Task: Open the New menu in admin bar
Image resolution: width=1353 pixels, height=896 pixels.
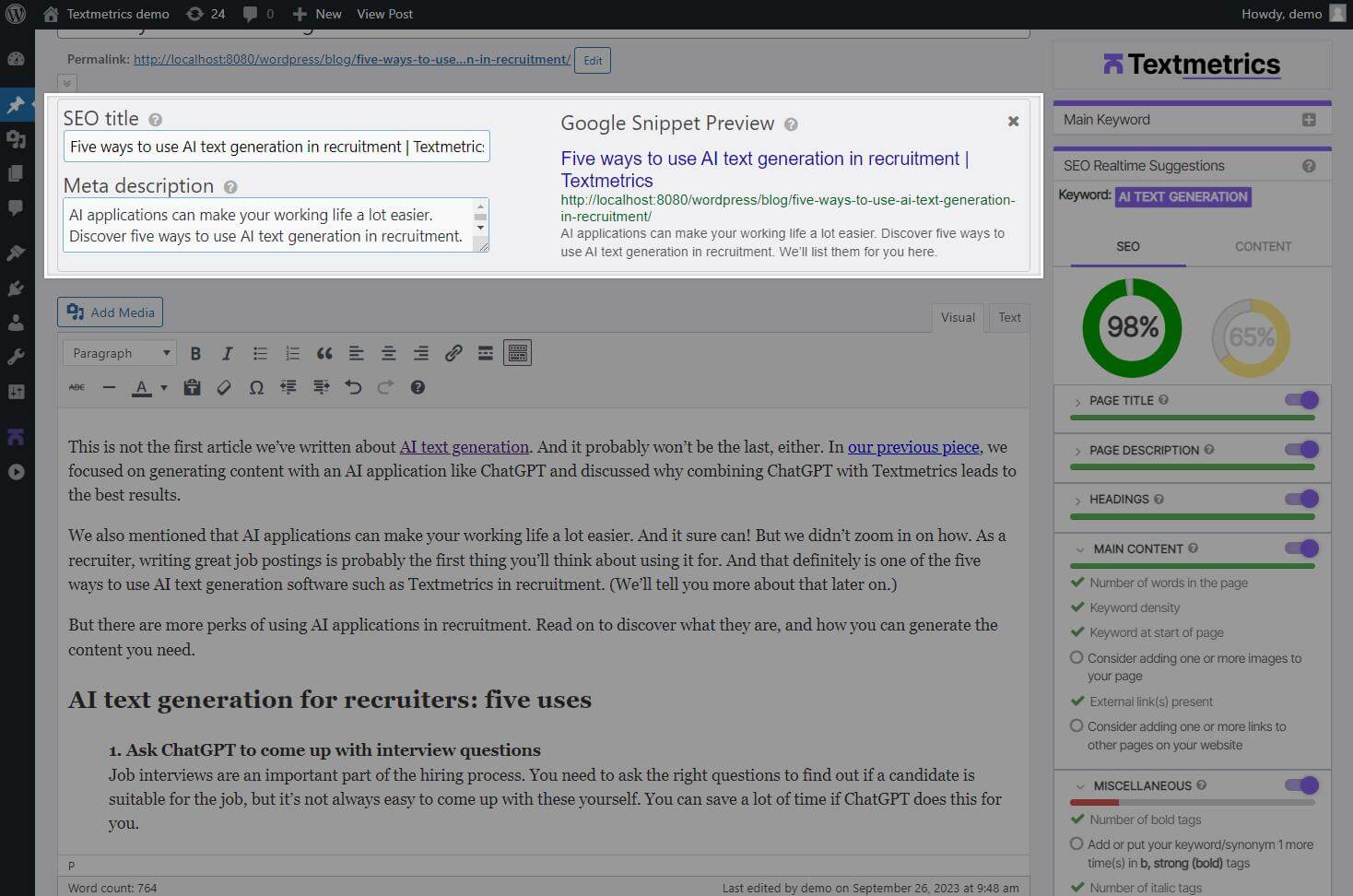Action: pyautogui.click(x=317, y=14)
